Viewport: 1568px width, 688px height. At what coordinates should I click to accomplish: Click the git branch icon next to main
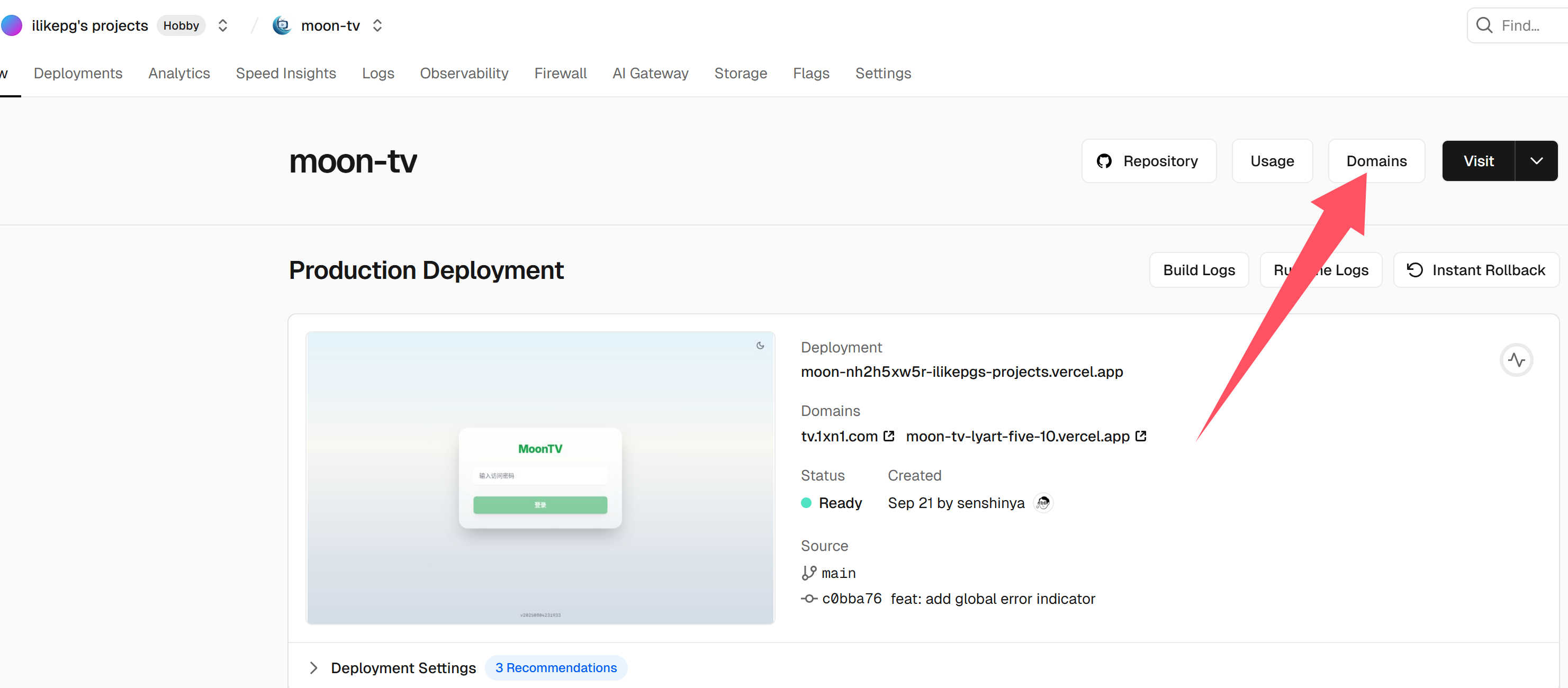click(x=808, y=573)
